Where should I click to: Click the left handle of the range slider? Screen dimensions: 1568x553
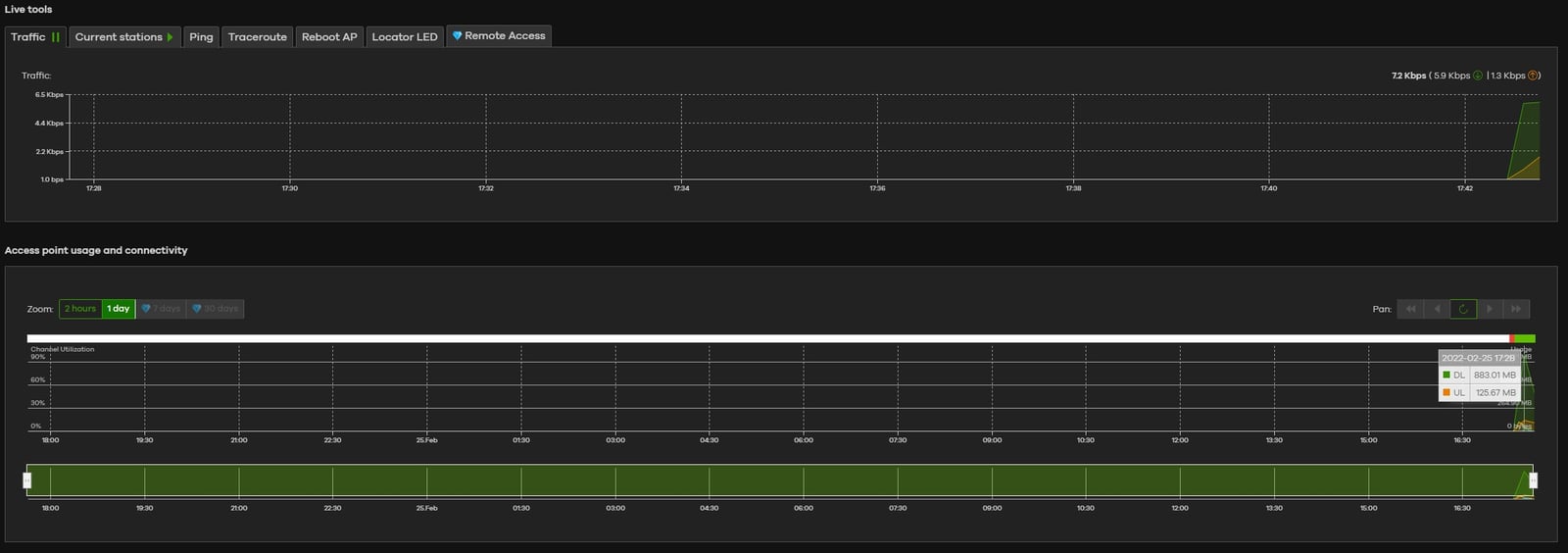pos(27,480)
